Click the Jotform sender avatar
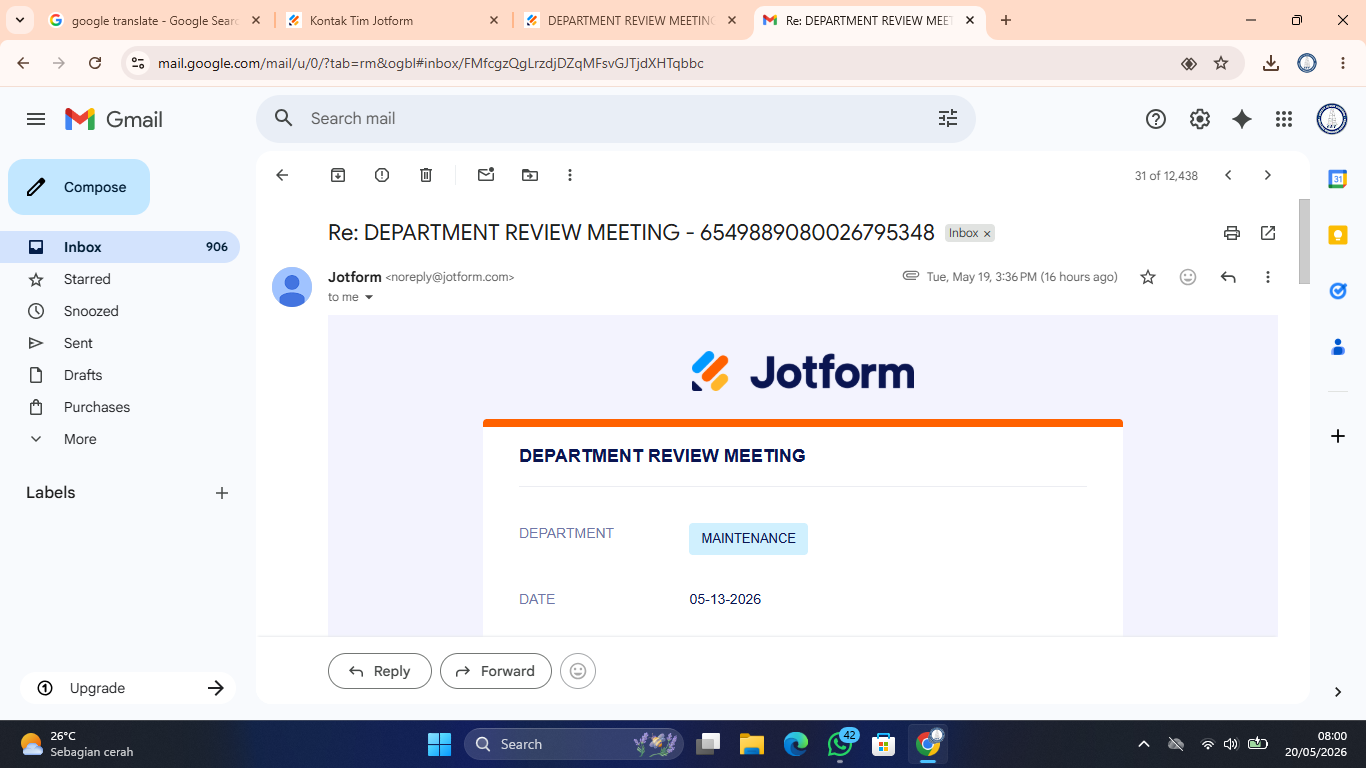The height and width of the screenshot is (768, 1366). (x=292, y=287)
